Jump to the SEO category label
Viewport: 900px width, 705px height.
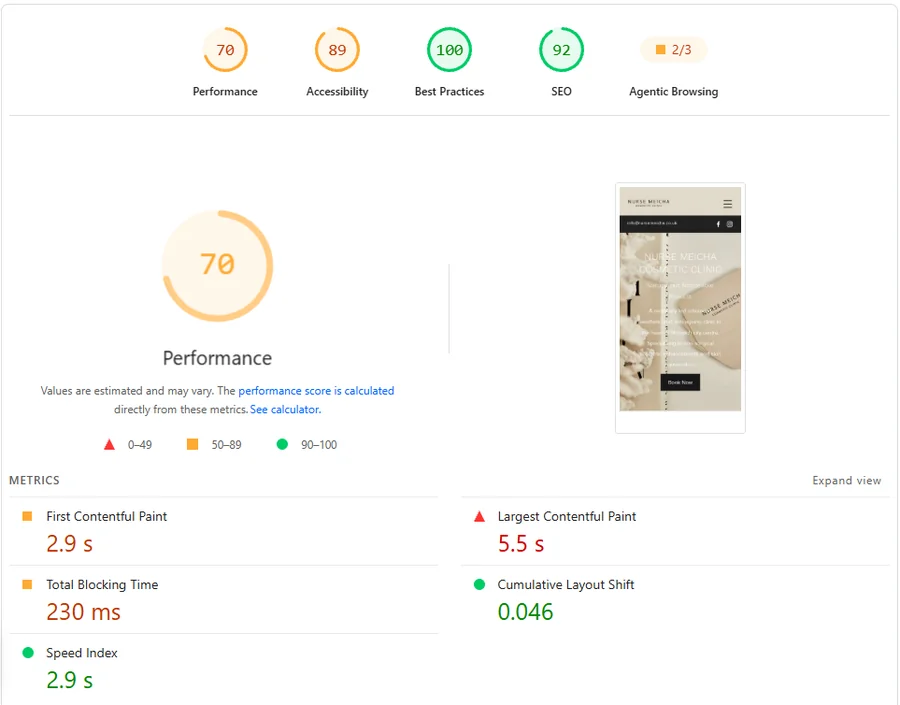tap(561, 91)
